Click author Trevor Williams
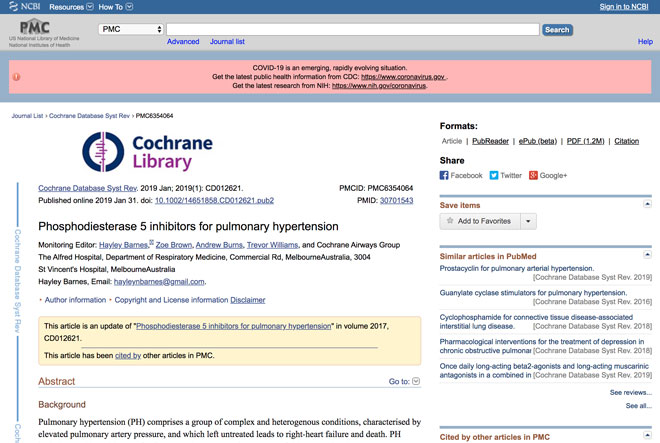This screenshot has height=443, width=660. point(272,245)
